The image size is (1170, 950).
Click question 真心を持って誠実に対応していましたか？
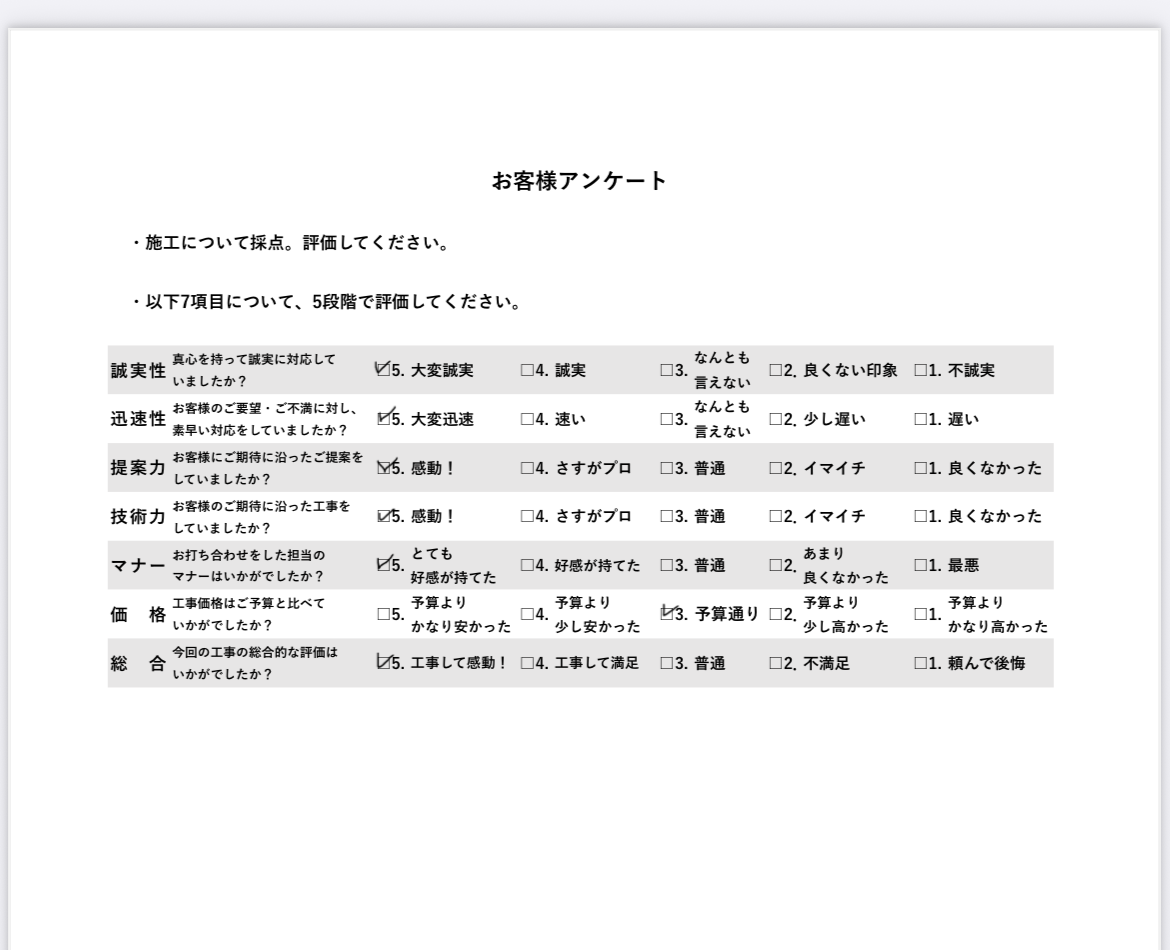click(254, 370)
